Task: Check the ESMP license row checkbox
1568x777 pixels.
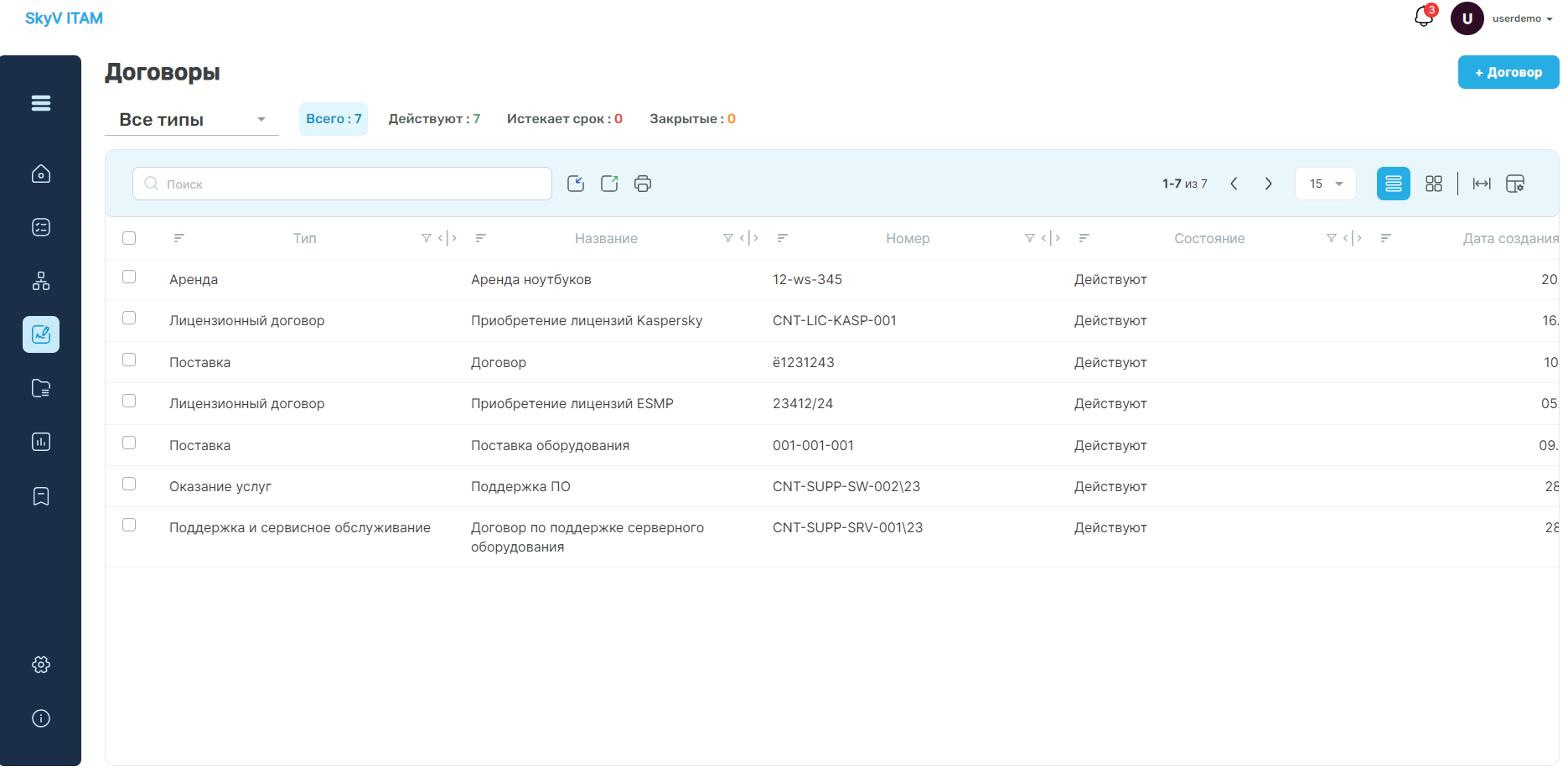Action: 129,401
